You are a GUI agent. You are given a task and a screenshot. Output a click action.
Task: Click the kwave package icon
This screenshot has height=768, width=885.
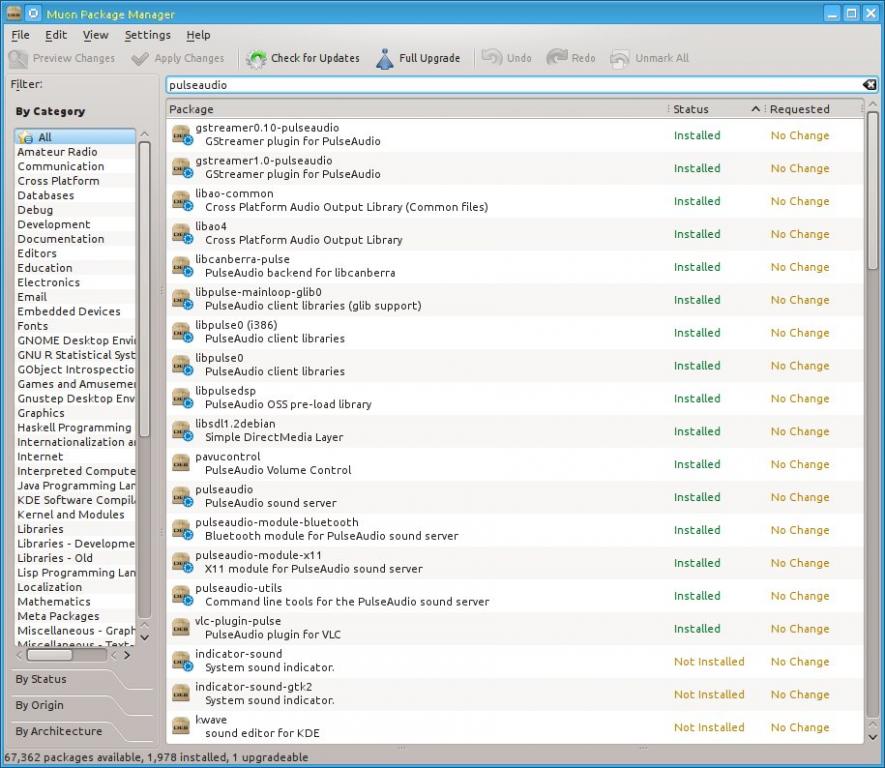[x=181, y=727]
